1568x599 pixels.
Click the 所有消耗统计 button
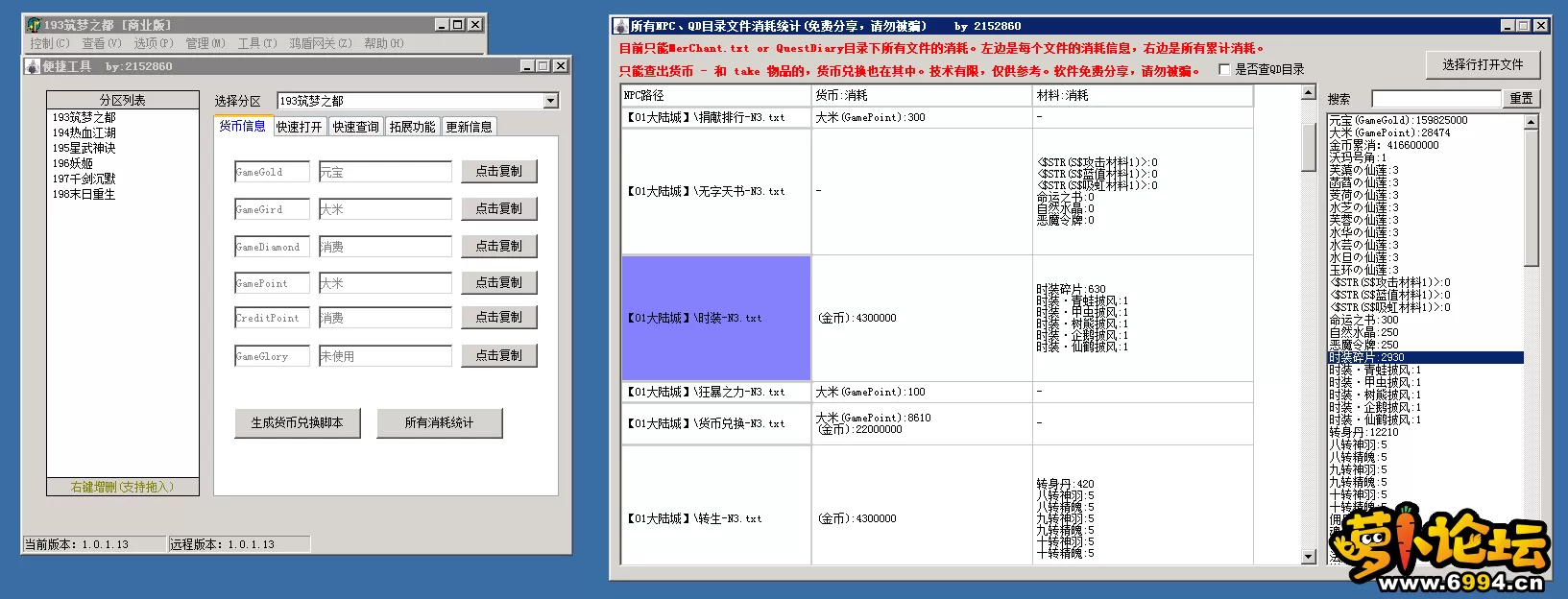[x=440, y=422]
